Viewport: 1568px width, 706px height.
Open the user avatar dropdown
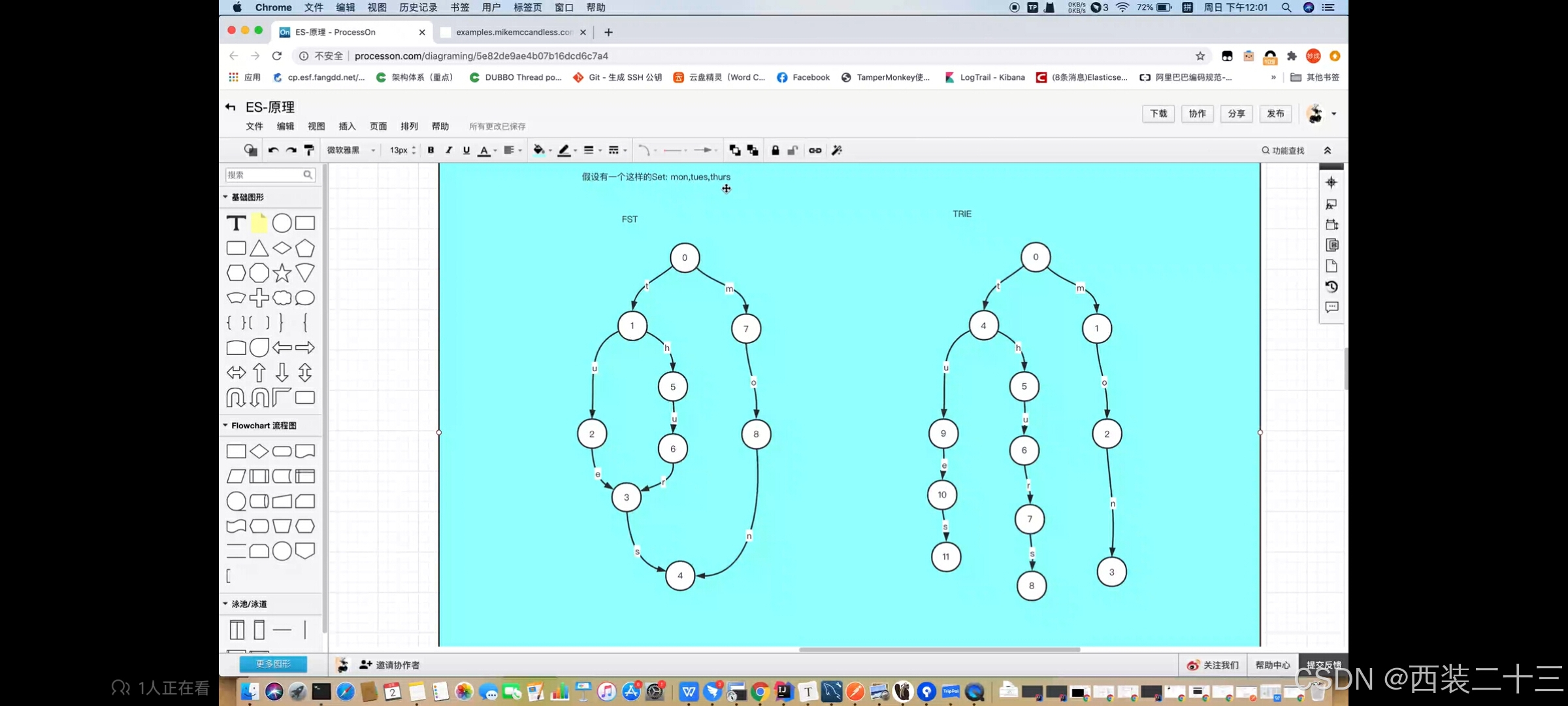pyautogui.click(x=1321, y=114)
